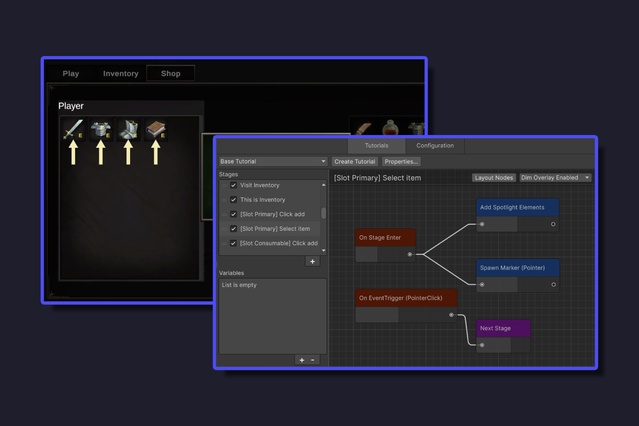Open the Base Tutorial dropdown
Viewport: 639px width, 426px height.
(273, 161)
